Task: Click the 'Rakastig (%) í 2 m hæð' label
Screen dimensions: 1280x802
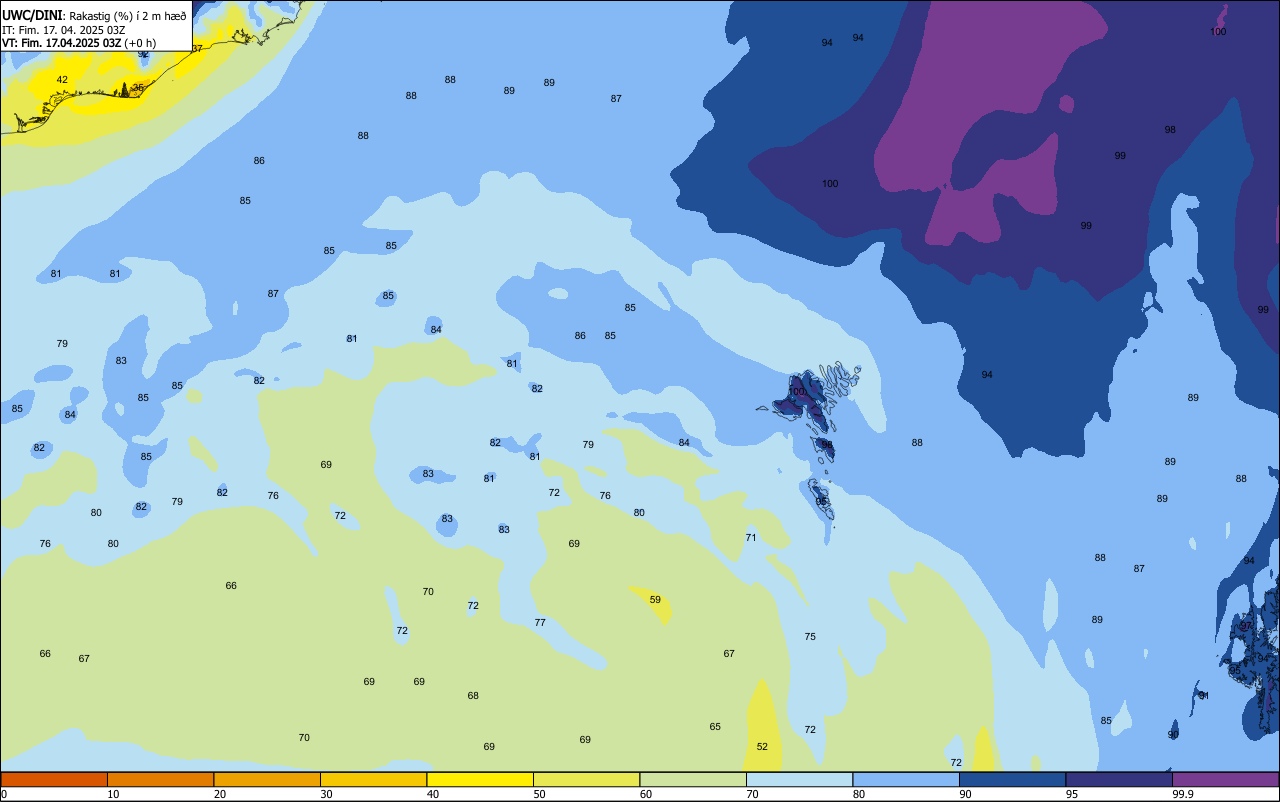Action: point(128,16)
